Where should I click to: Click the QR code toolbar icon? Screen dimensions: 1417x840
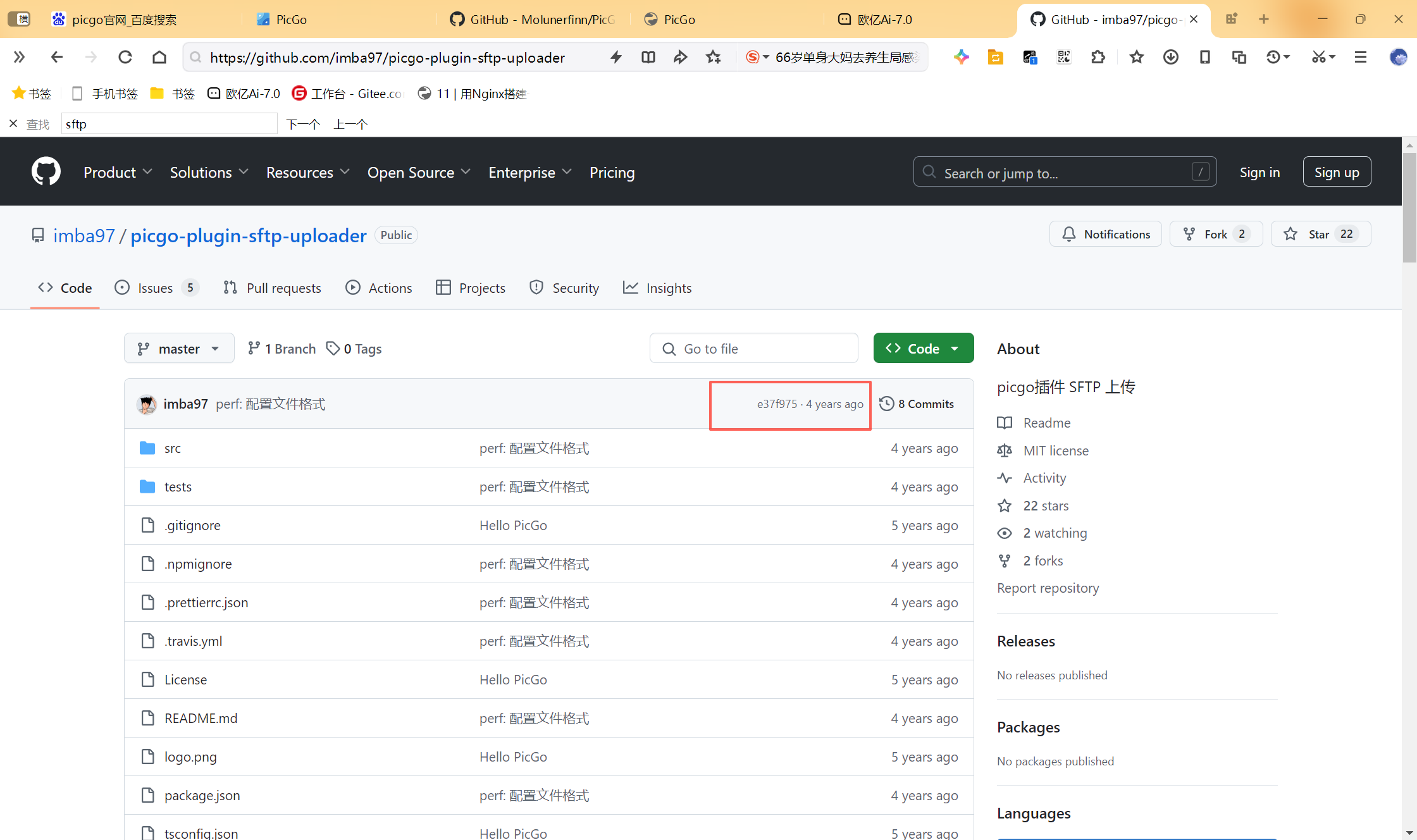click(x=1064, y=58)
